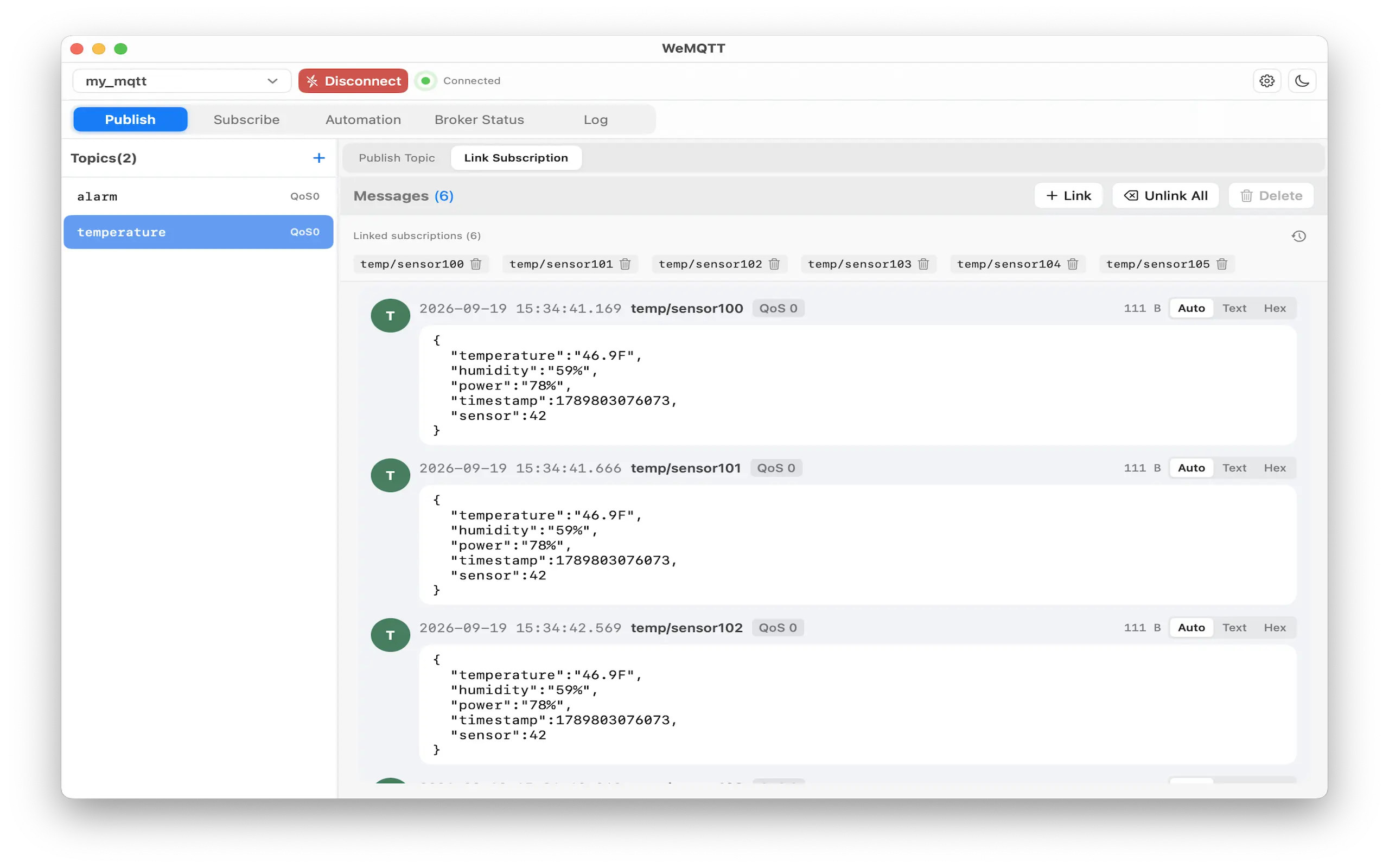Toggle dark mode with the moon icon
Screen dimensions: 1389x868
click(1302, 81)
